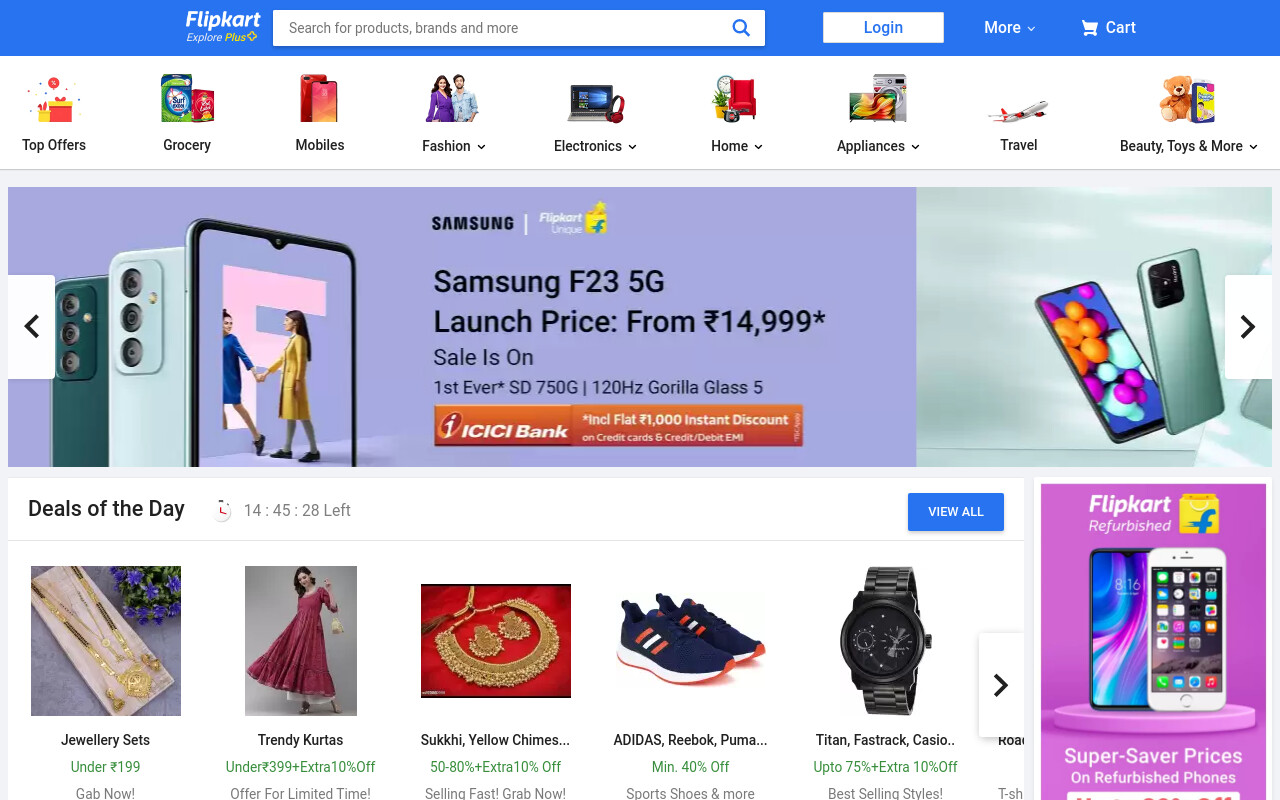The height and width of the screenshot is (800, 1280).
Task: Expand the Fashion category menu
Action: pos(454,146)
